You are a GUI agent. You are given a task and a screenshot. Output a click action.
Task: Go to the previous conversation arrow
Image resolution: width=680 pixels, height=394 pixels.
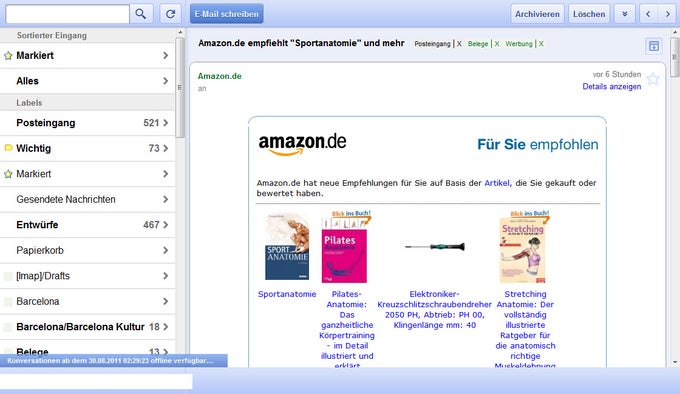pos(648,14)
